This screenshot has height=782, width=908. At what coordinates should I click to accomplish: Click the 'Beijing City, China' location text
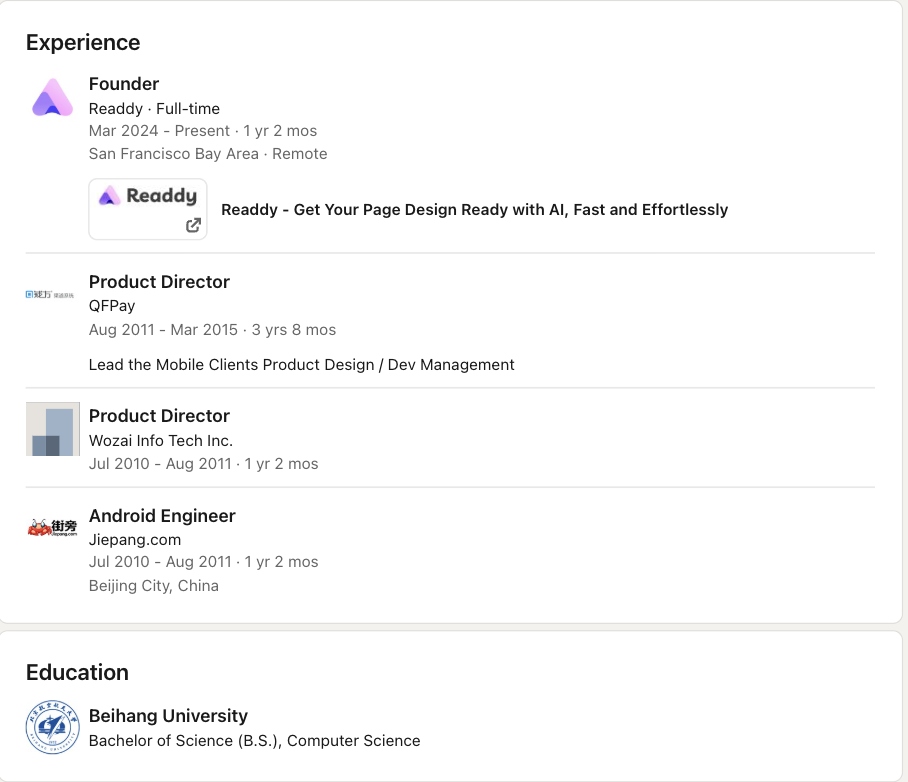[153, 586]
